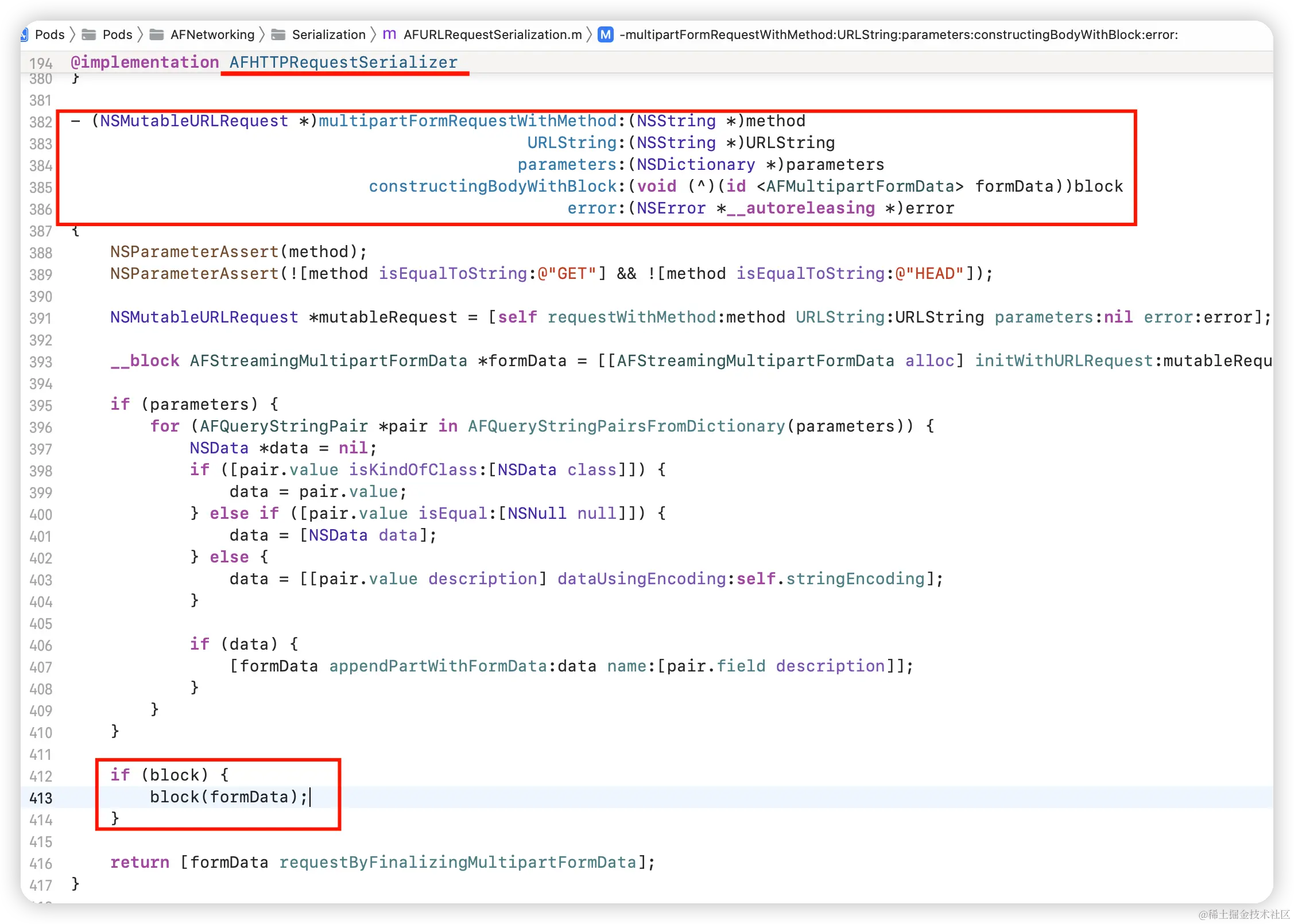The image size is (1294, 924).
Task: Open the AFNetworking breadcrumb dropdown
Action: pos(212,35)
